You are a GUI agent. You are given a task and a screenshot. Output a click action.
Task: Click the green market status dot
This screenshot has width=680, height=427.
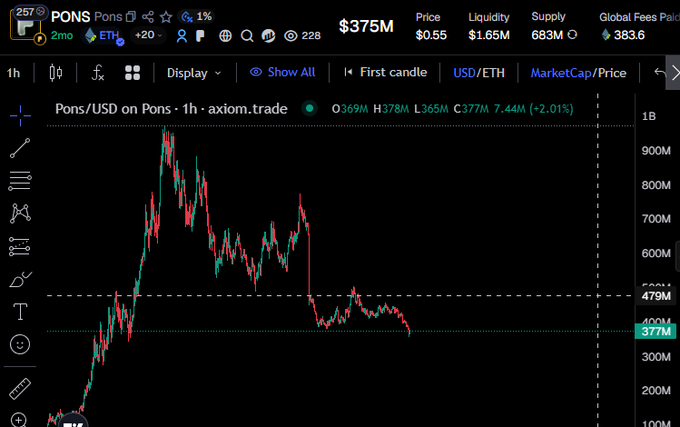pos(310,108)
